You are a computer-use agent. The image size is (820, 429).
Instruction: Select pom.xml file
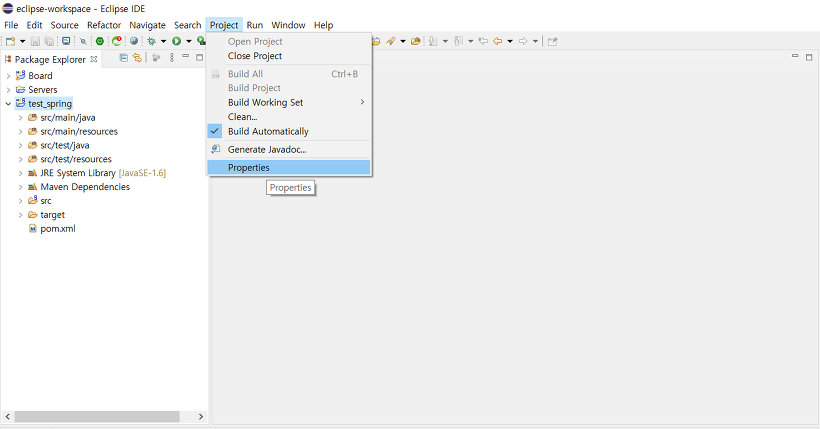(58, 229)
